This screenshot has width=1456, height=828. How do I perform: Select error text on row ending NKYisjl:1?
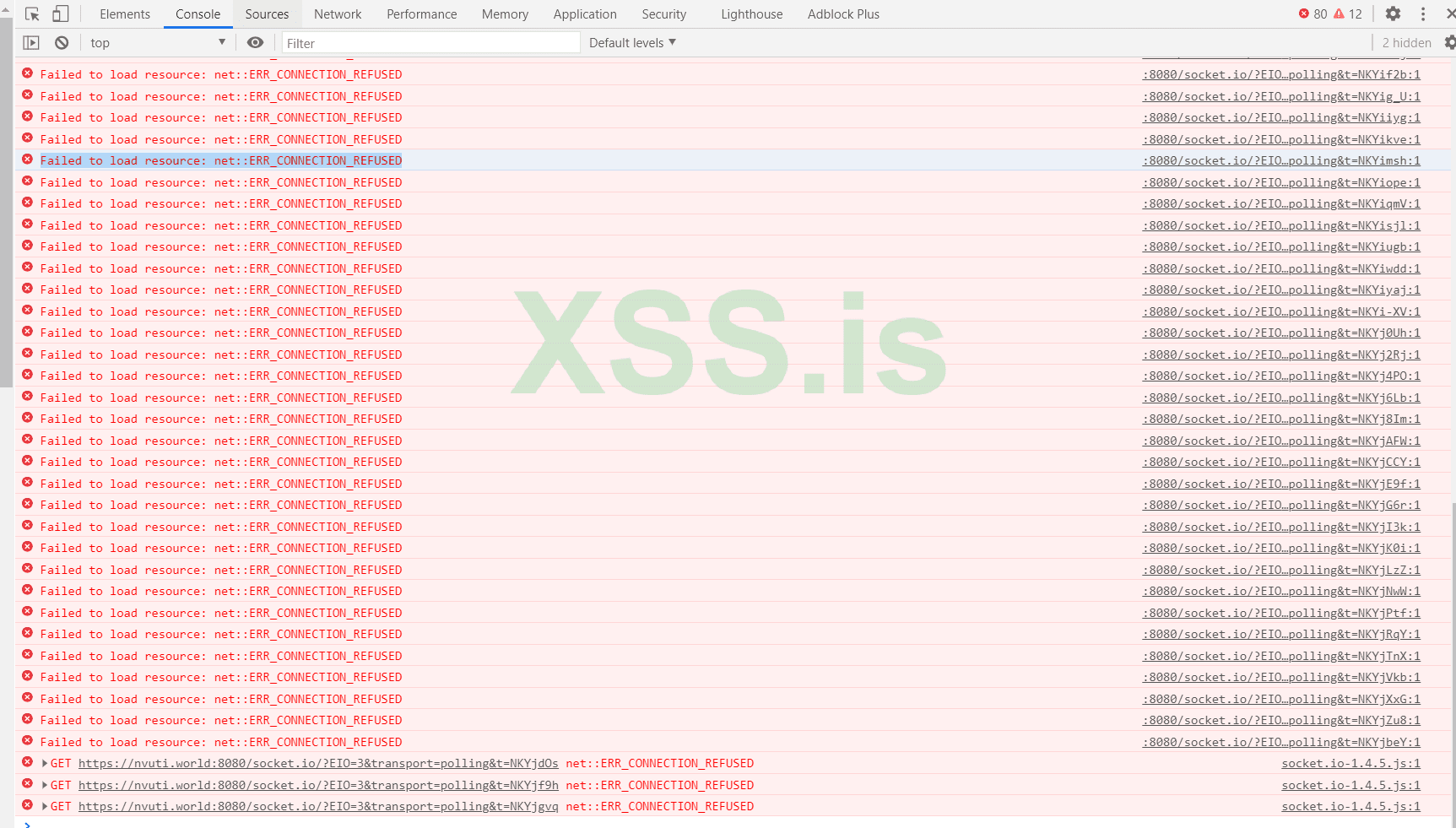(x=221, y=225)
